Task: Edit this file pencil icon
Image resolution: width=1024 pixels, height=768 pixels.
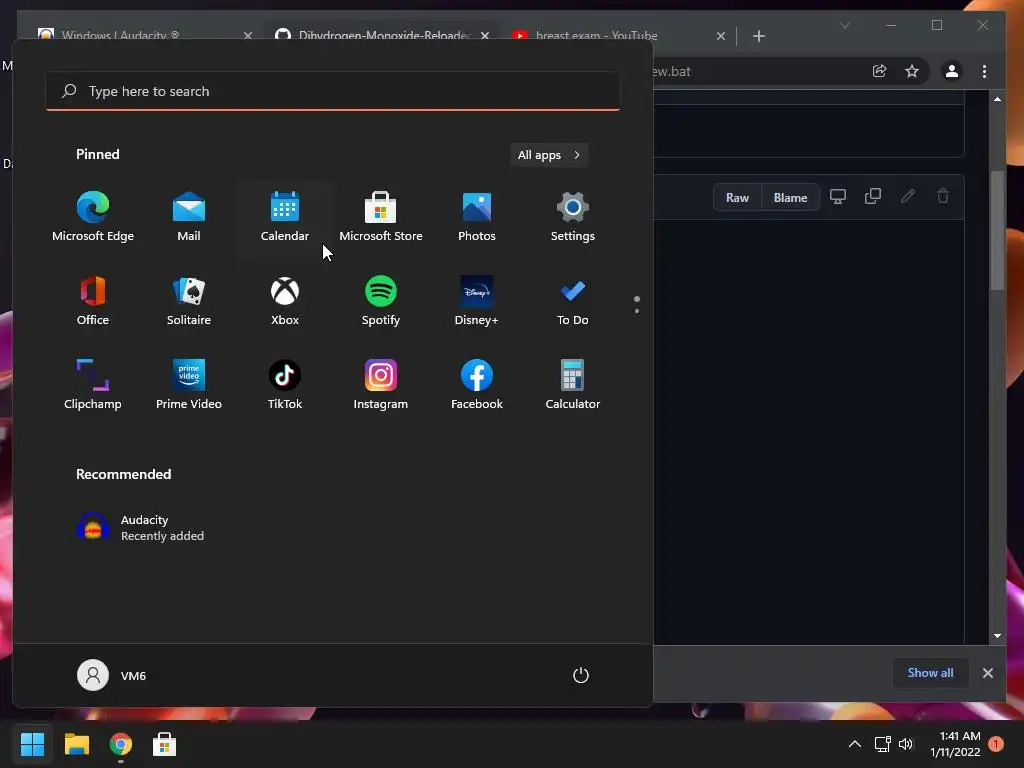Action: 908,197
